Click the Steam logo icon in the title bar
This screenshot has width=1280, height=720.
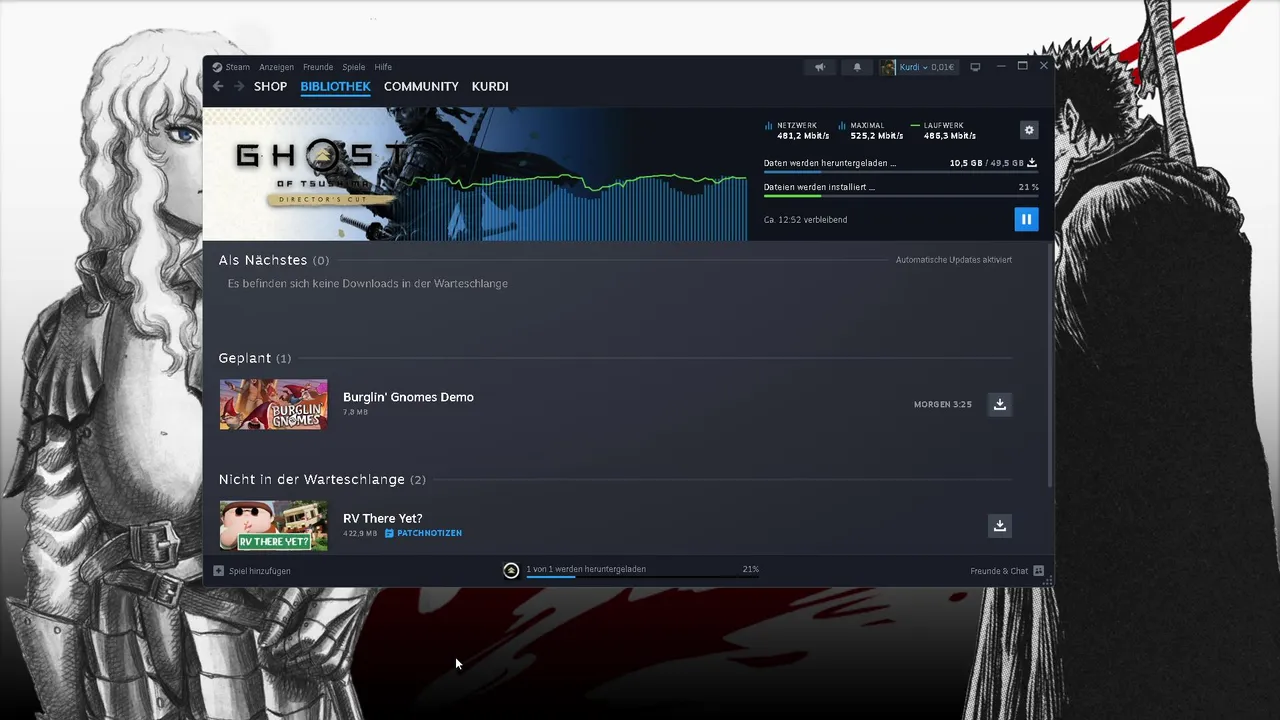(x=217, y=67)
